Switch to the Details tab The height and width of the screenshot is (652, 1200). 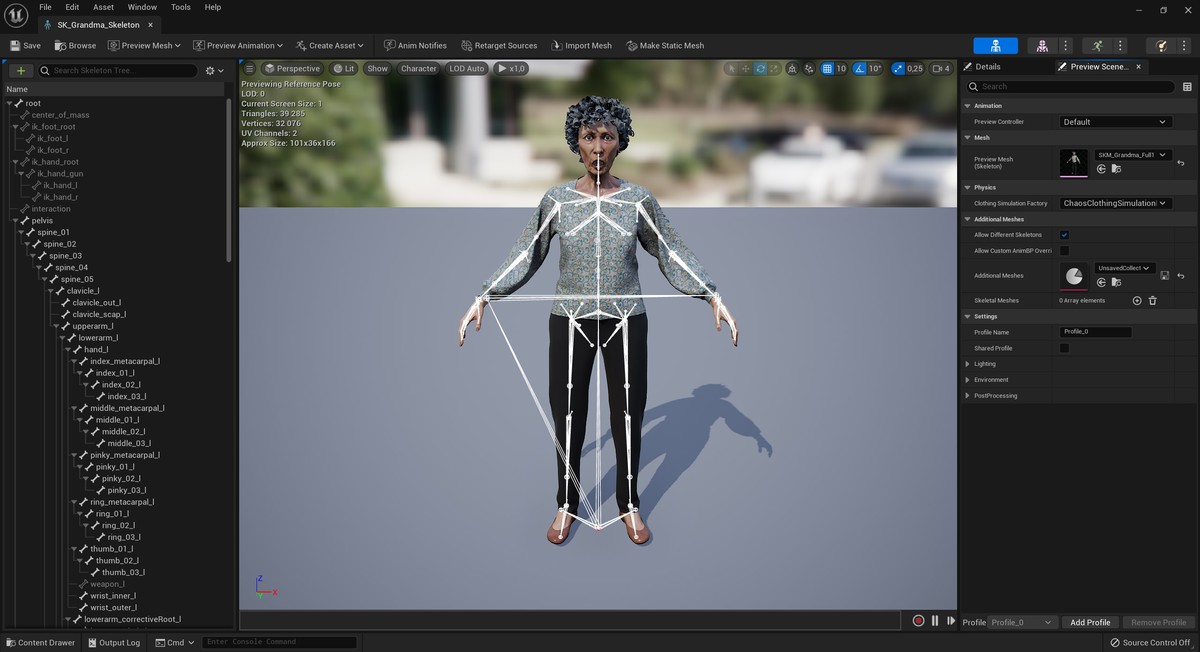(x=987, y=67)
